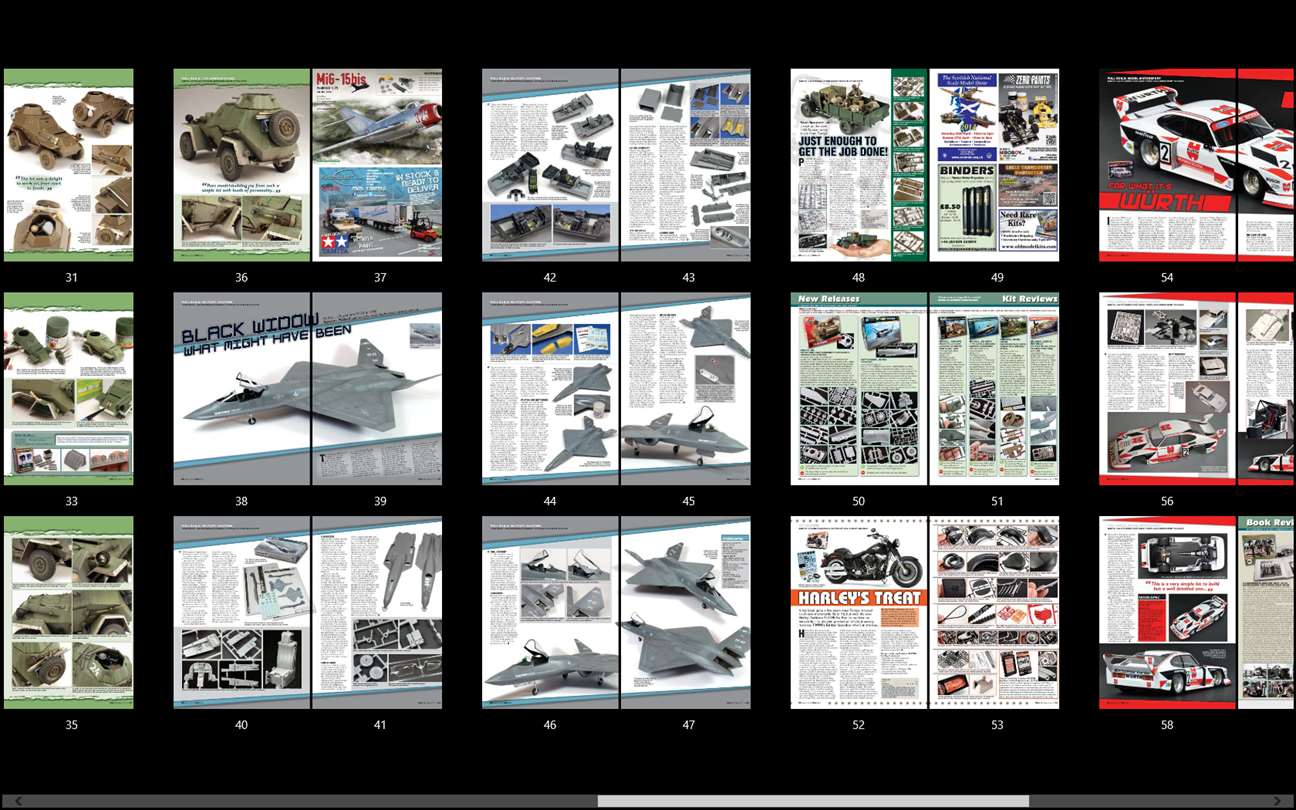Click page number label 43
The height and width of the screenshot is (810, 1296).
coord(688,277)
